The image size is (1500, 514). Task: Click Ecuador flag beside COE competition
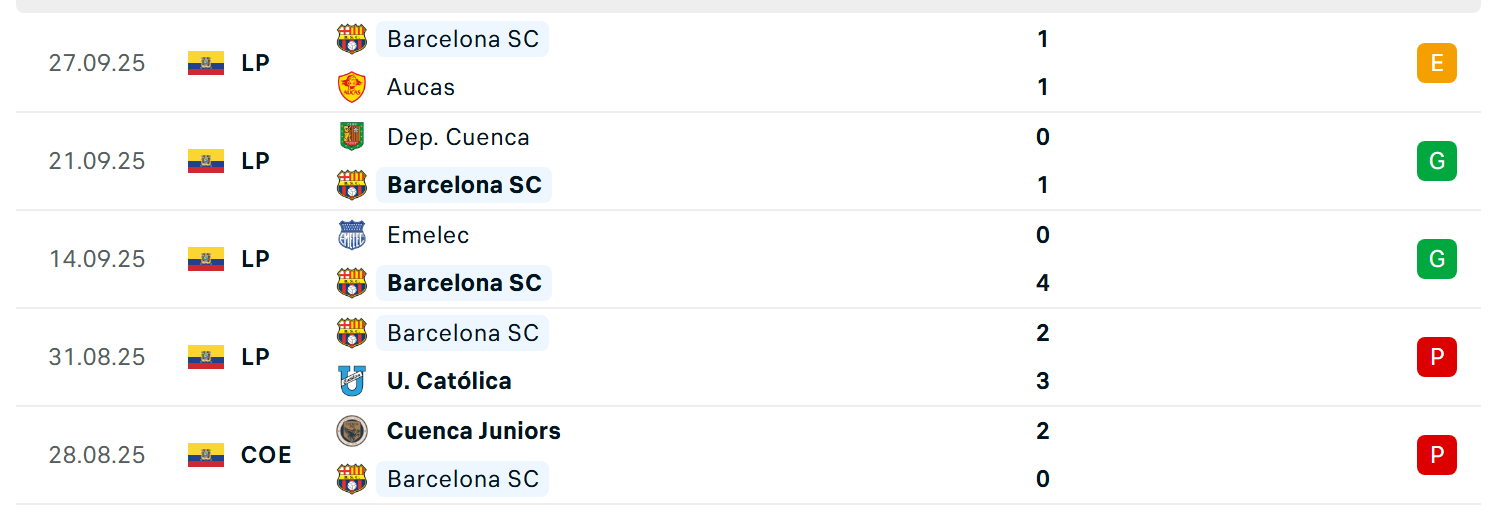coord(206,455)
